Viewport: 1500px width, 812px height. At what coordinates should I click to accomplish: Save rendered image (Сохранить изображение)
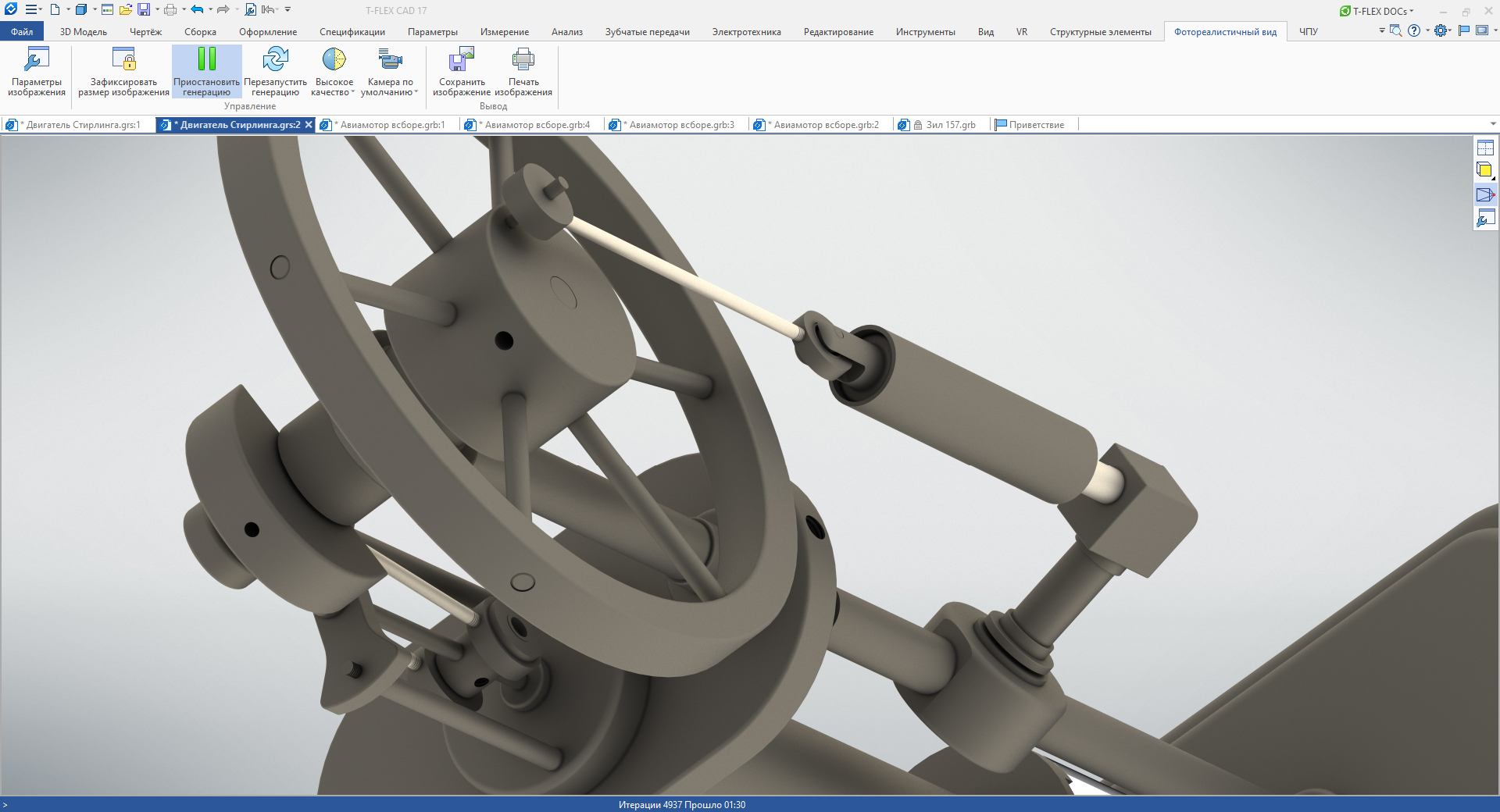(x=462, y=72)
